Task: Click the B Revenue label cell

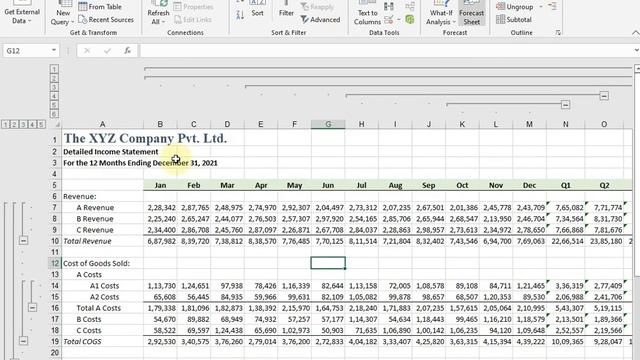Action: pyautogui.click(x=102, y=219)
